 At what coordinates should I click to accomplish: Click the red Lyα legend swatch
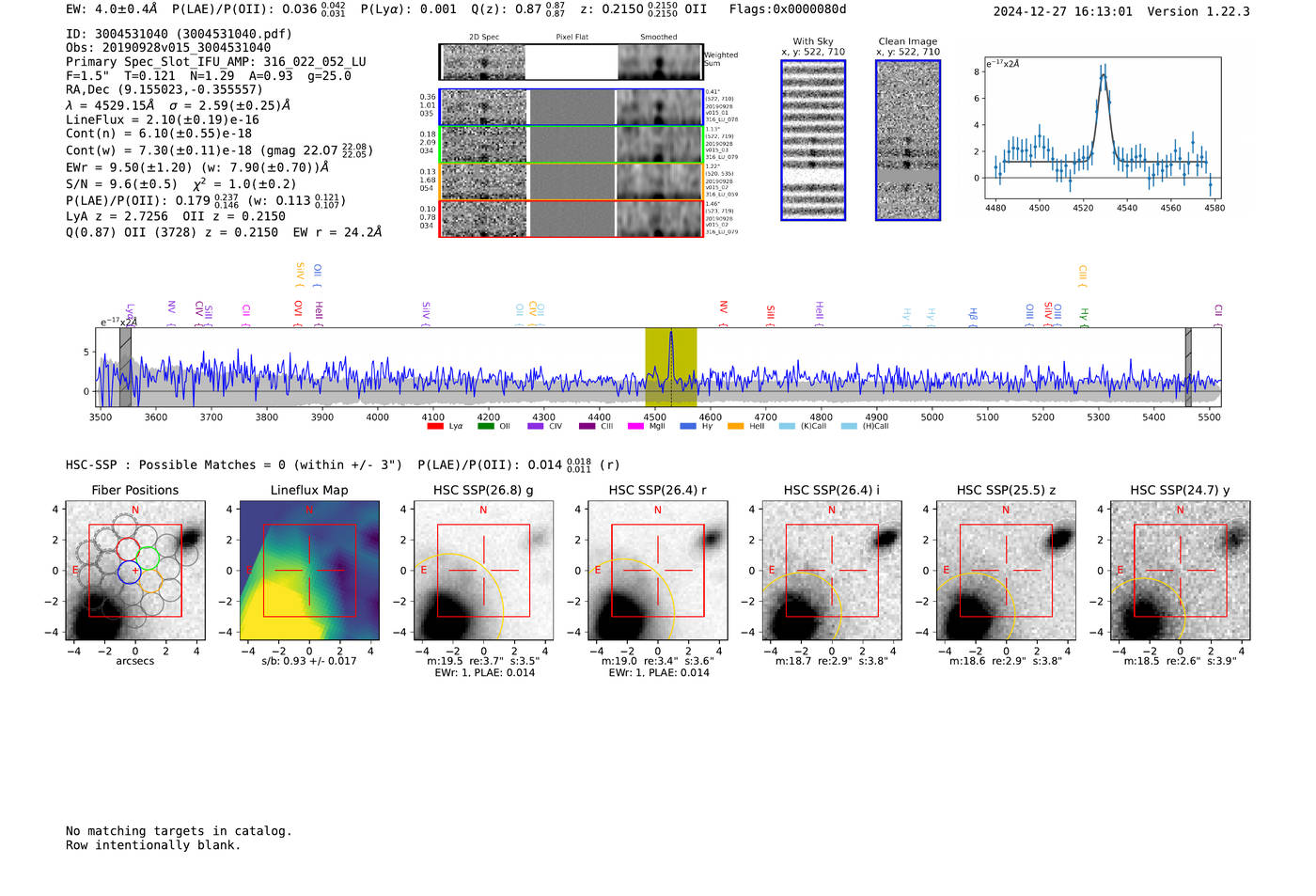(434, 426)
